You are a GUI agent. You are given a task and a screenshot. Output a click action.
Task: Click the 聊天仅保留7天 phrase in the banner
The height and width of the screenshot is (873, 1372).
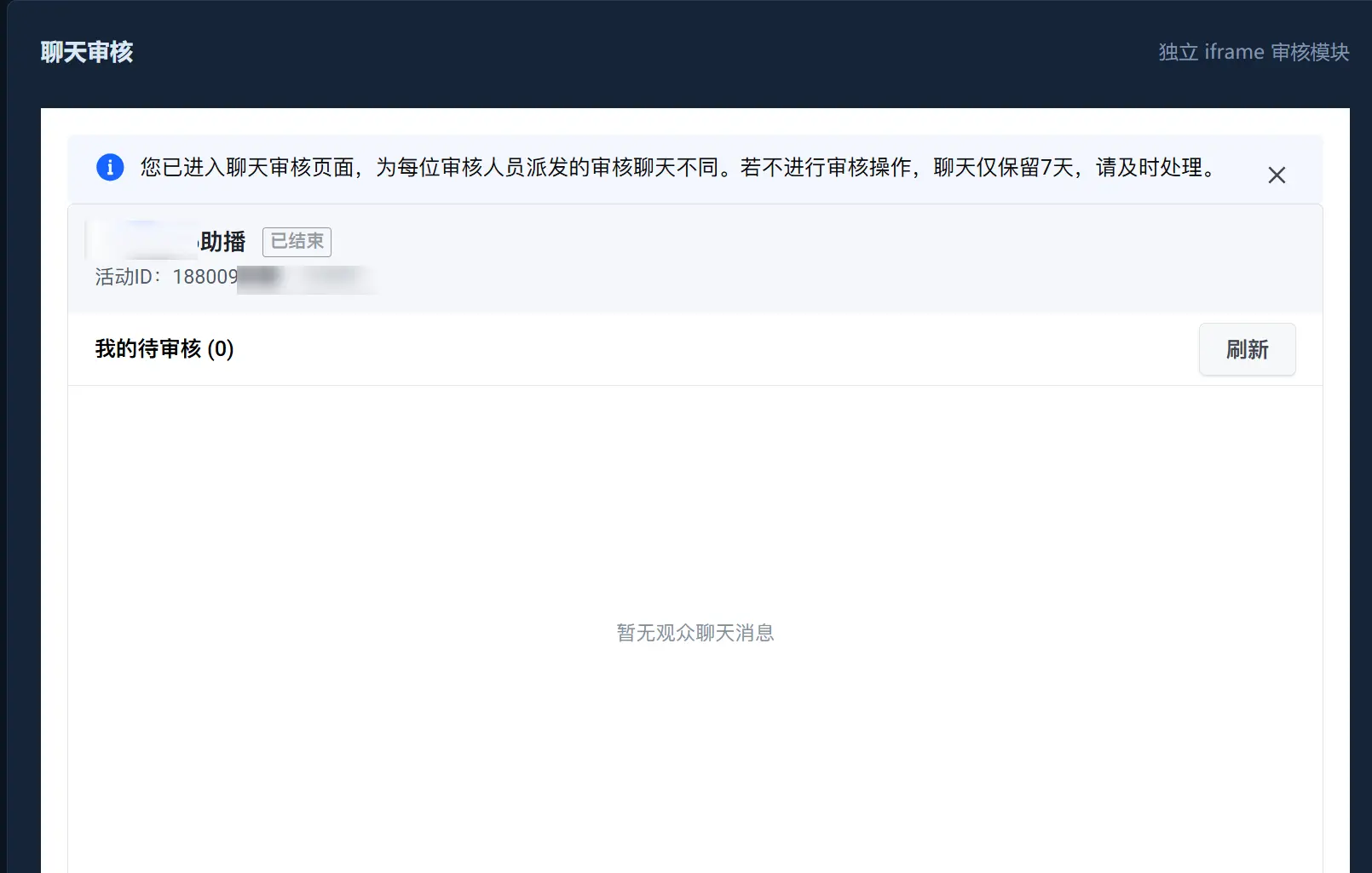pyautogui.click(x=1004, y=167)
